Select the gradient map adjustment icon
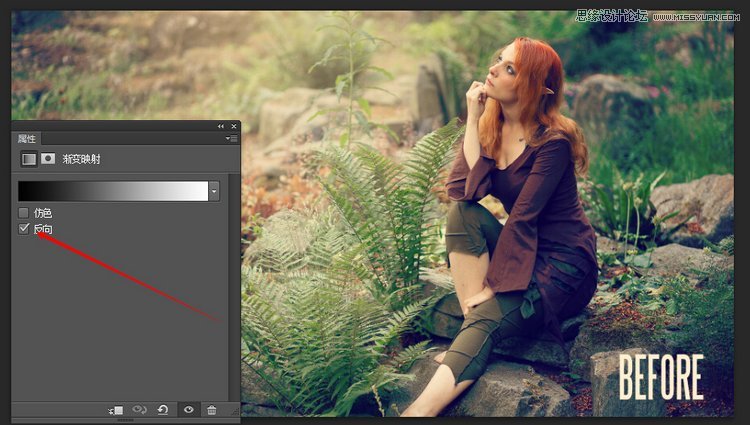750x425 pixels. click(29, 158)
